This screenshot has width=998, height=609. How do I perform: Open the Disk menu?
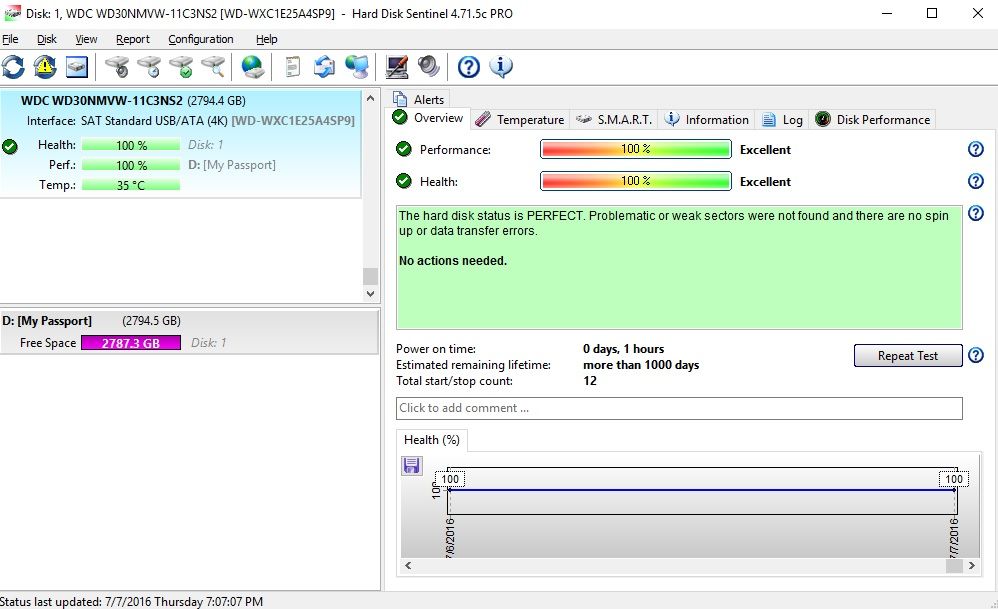click(46, 39)
